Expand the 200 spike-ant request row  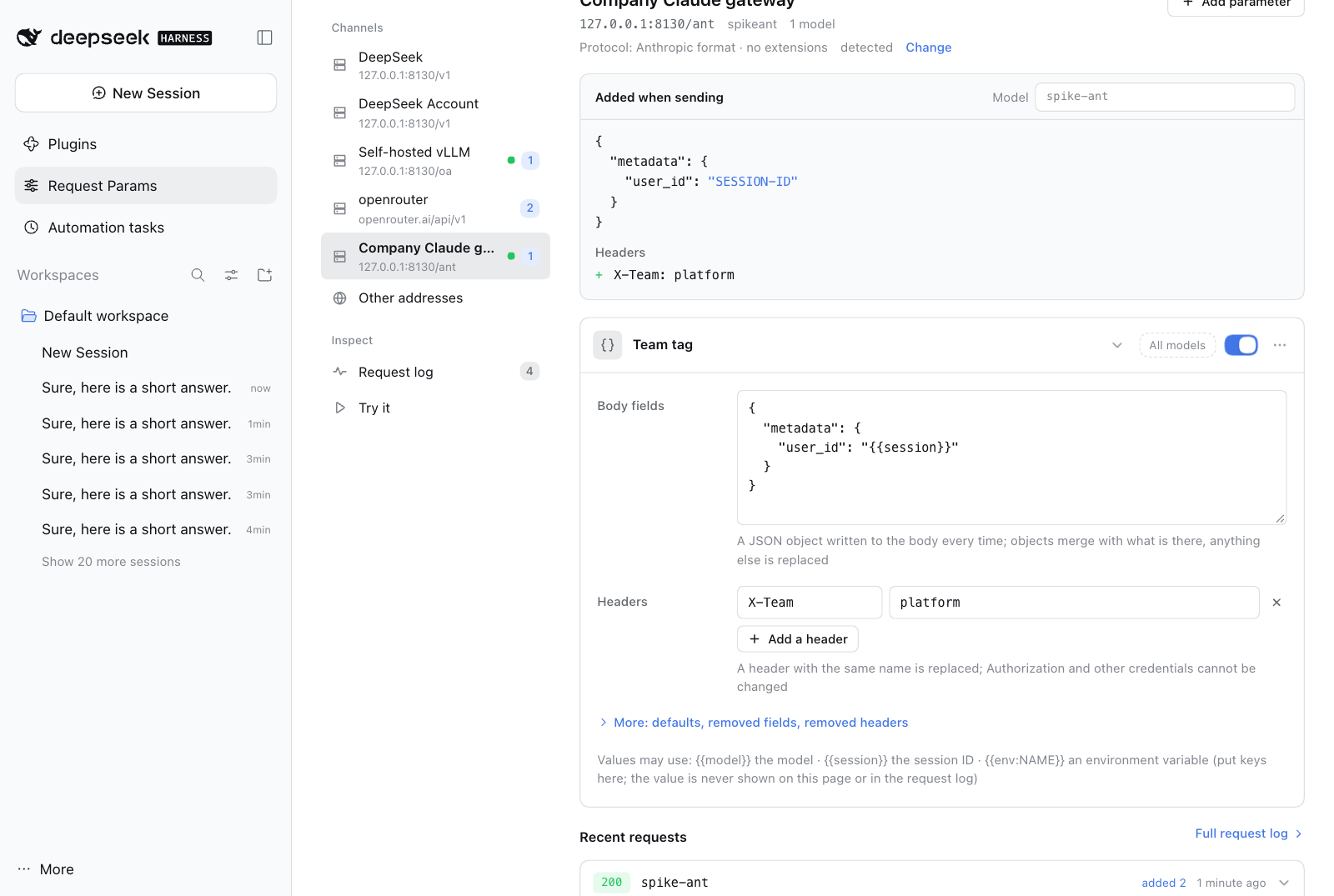click(x=942, y=882)
